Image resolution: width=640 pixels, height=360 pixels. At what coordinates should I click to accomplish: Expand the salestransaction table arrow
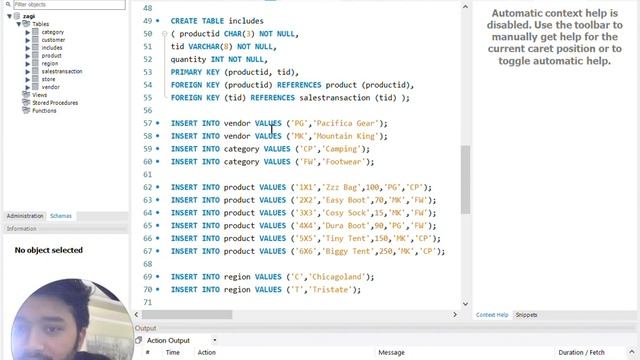tap(28, 71)
